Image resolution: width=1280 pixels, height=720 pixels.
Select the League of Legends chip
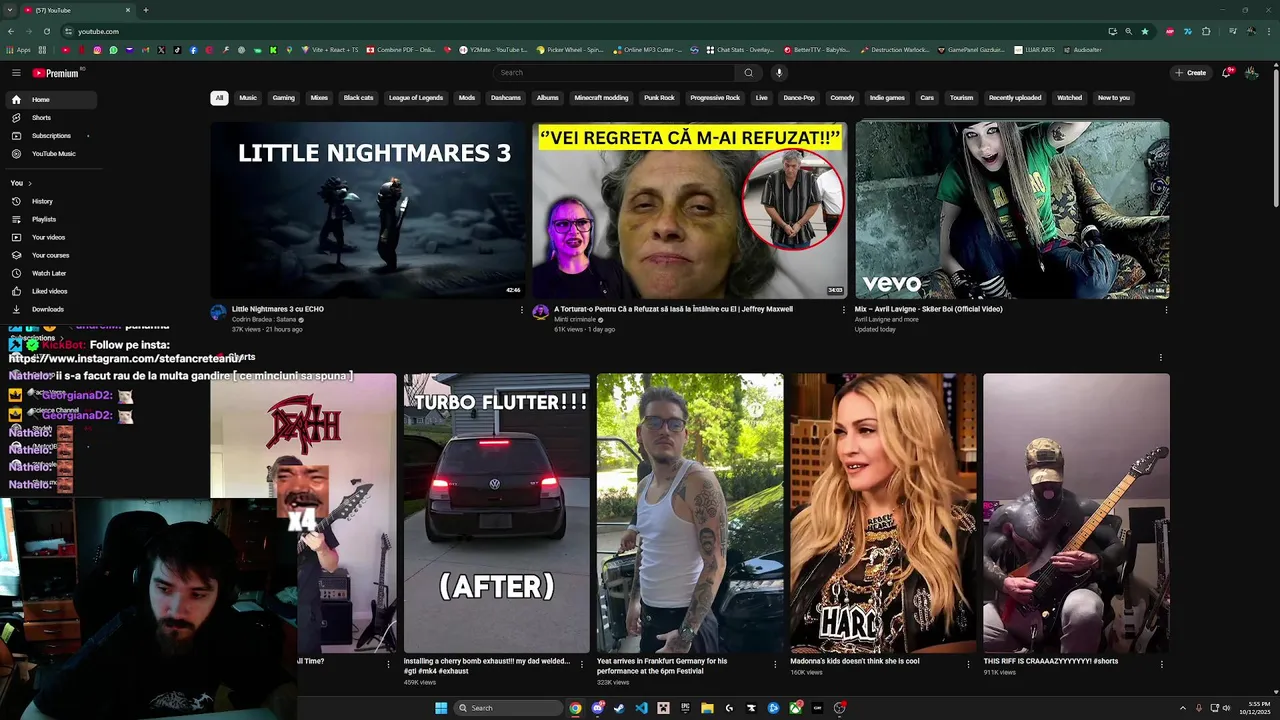click(x=416, y=98)
